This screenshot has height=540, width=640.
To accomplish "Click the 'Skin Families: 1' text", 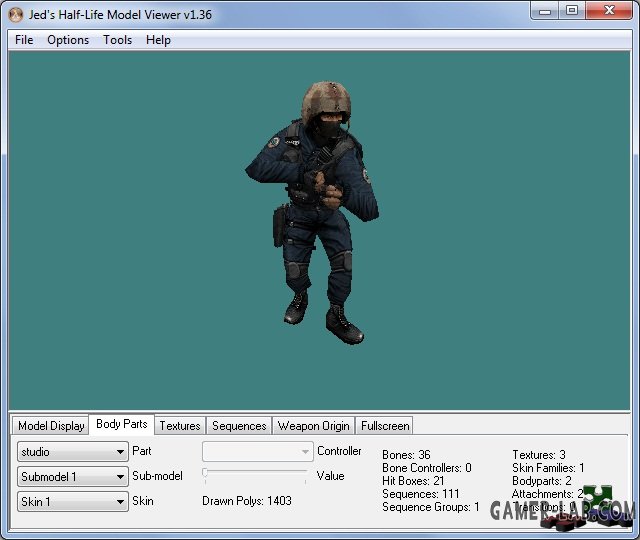I will pos(548,468).
